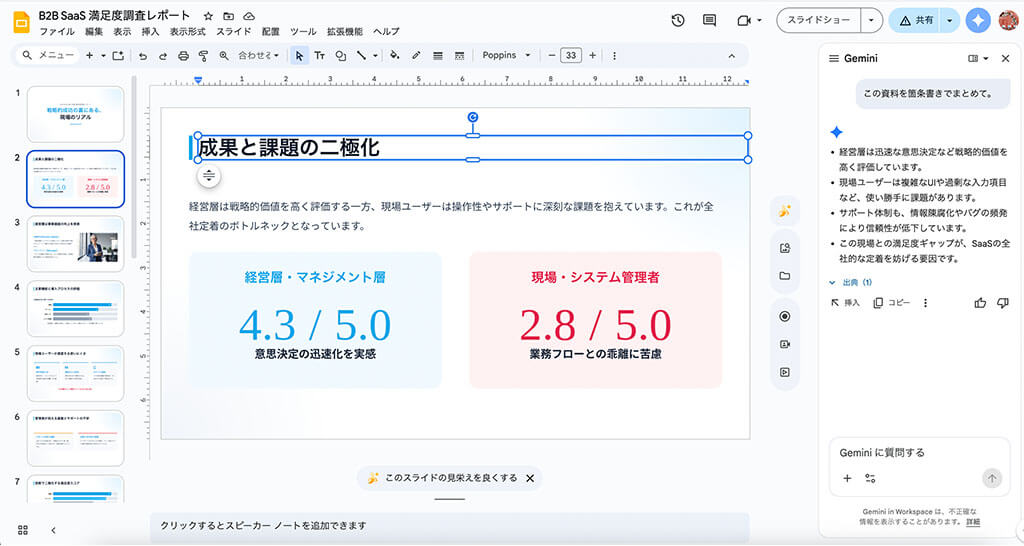Viewport: 1024px width, 546px height.
Task: Edit the font size field 33
Action: point(571,56)
